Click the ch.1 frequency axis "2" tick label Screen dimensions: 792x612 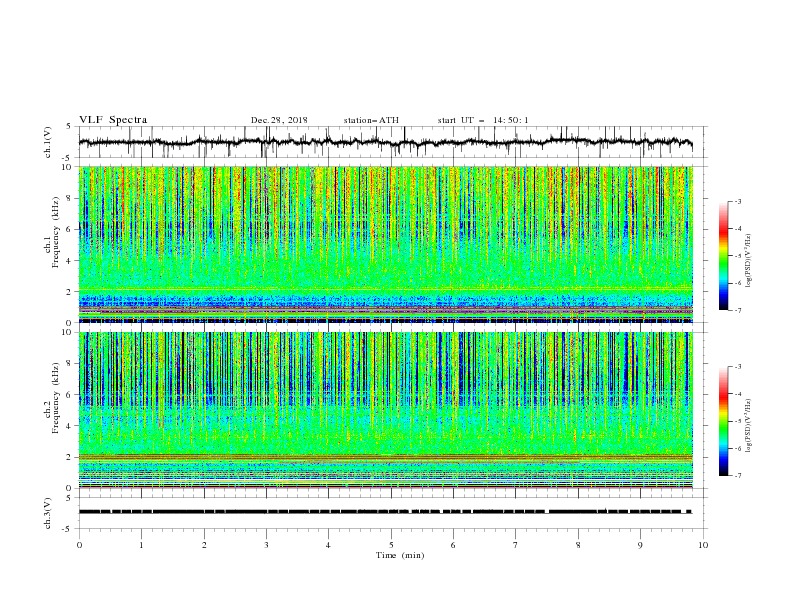[x=70, y=292]
